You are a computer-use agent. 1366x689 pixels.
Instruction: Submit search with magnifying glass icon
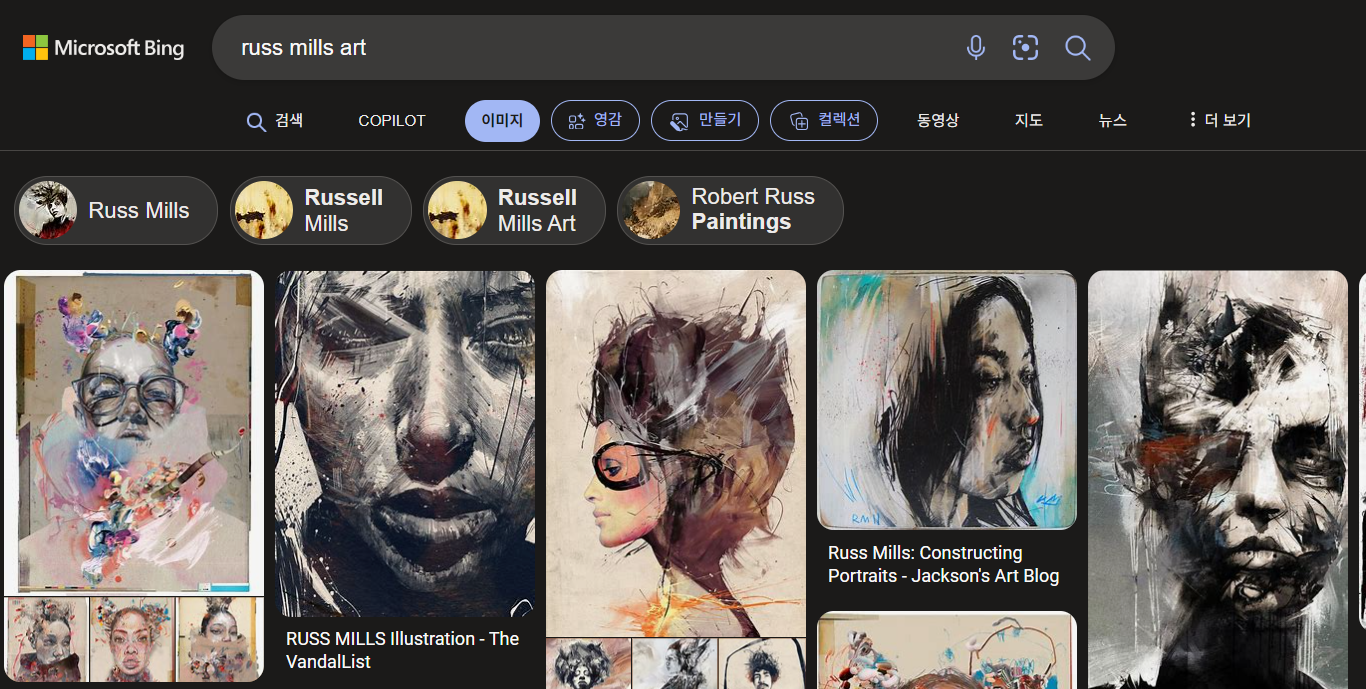pos(1077,47)
